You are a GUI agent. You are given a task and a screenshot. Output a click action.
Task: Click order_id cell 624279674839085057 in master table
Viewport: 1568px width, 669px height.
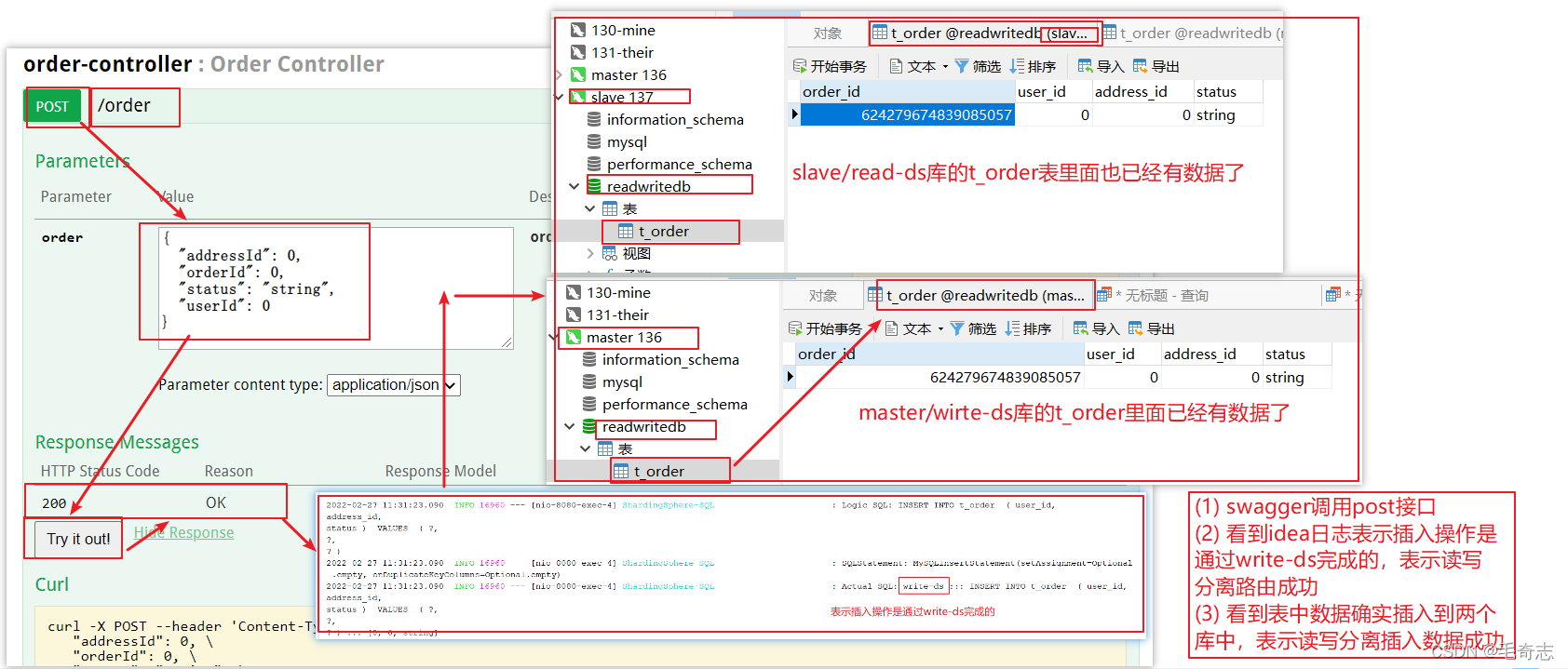pos(940,377)
